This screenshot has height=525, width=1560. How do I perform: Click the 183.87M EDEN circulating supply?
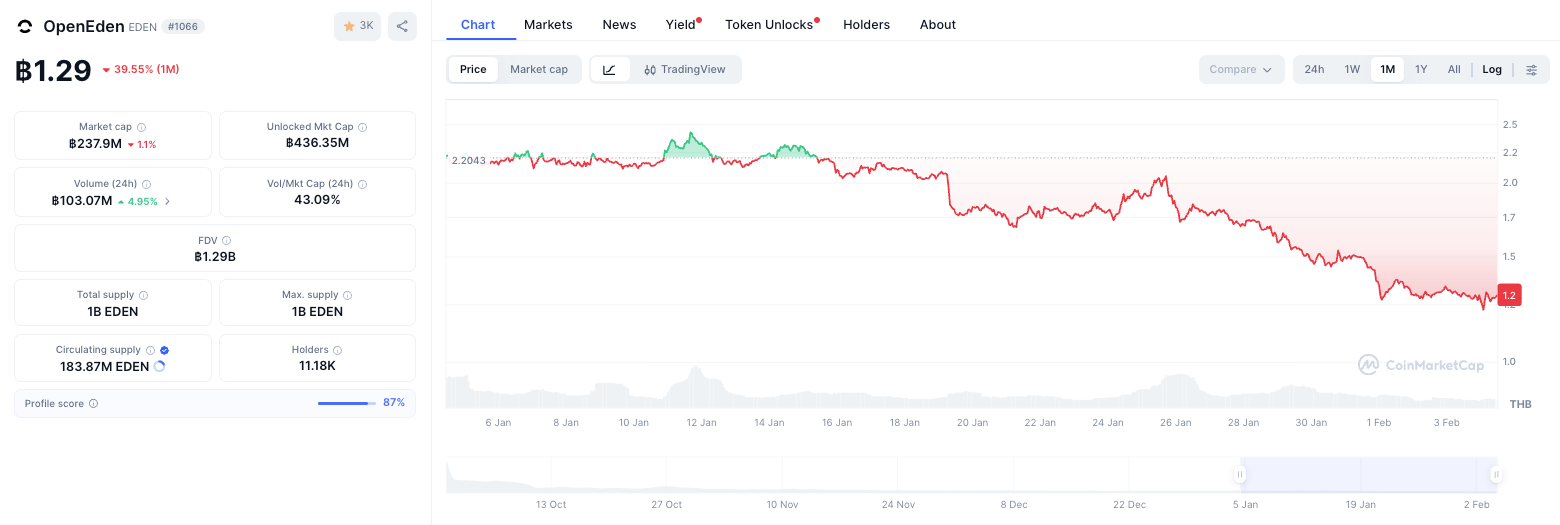104,367
